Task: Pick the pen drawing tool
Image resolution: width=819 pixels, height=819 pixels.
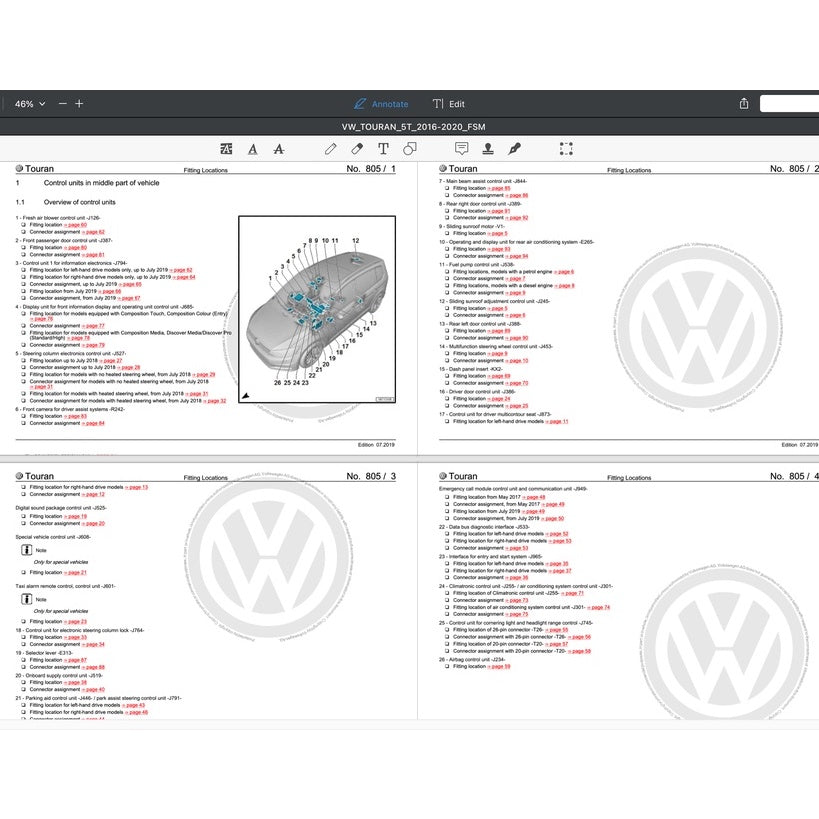Action: tap(331, 148)
